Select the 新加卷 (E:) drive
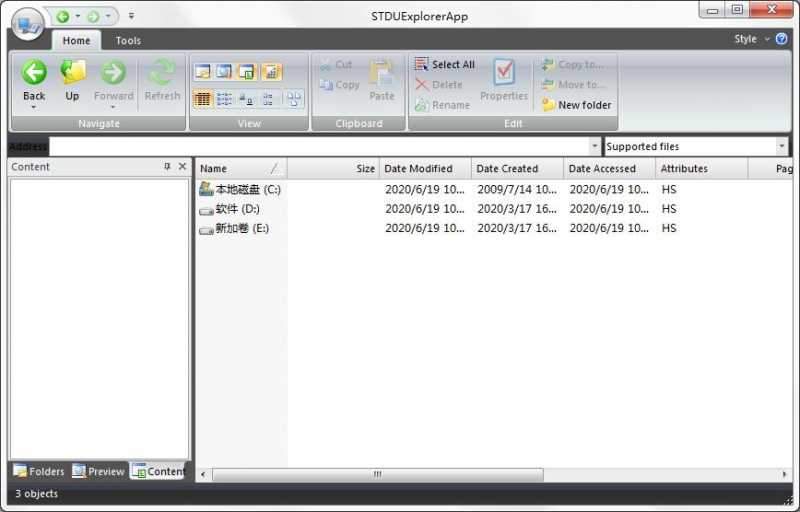Screen dimensions: 800x512 [234, 228]
